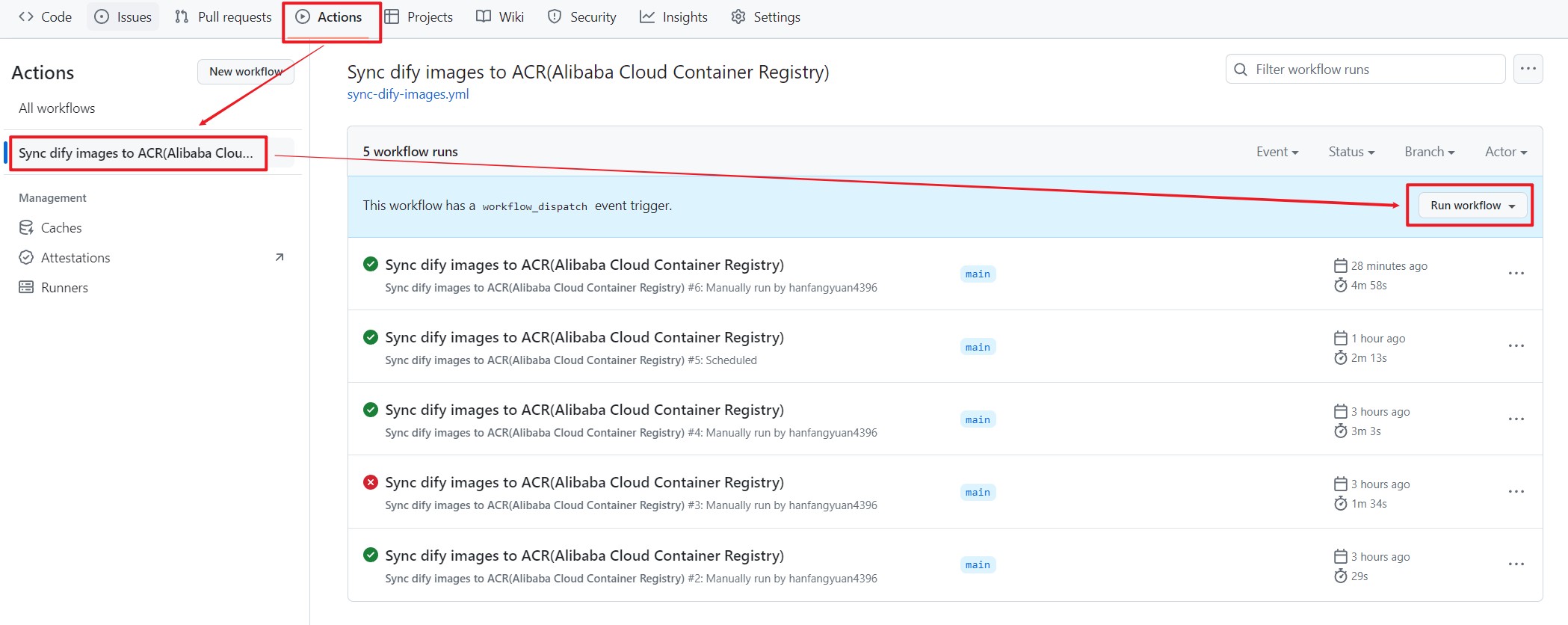Select Sync dify images workflow in sidebar
1568x625 pixels.
coord(136,153)
